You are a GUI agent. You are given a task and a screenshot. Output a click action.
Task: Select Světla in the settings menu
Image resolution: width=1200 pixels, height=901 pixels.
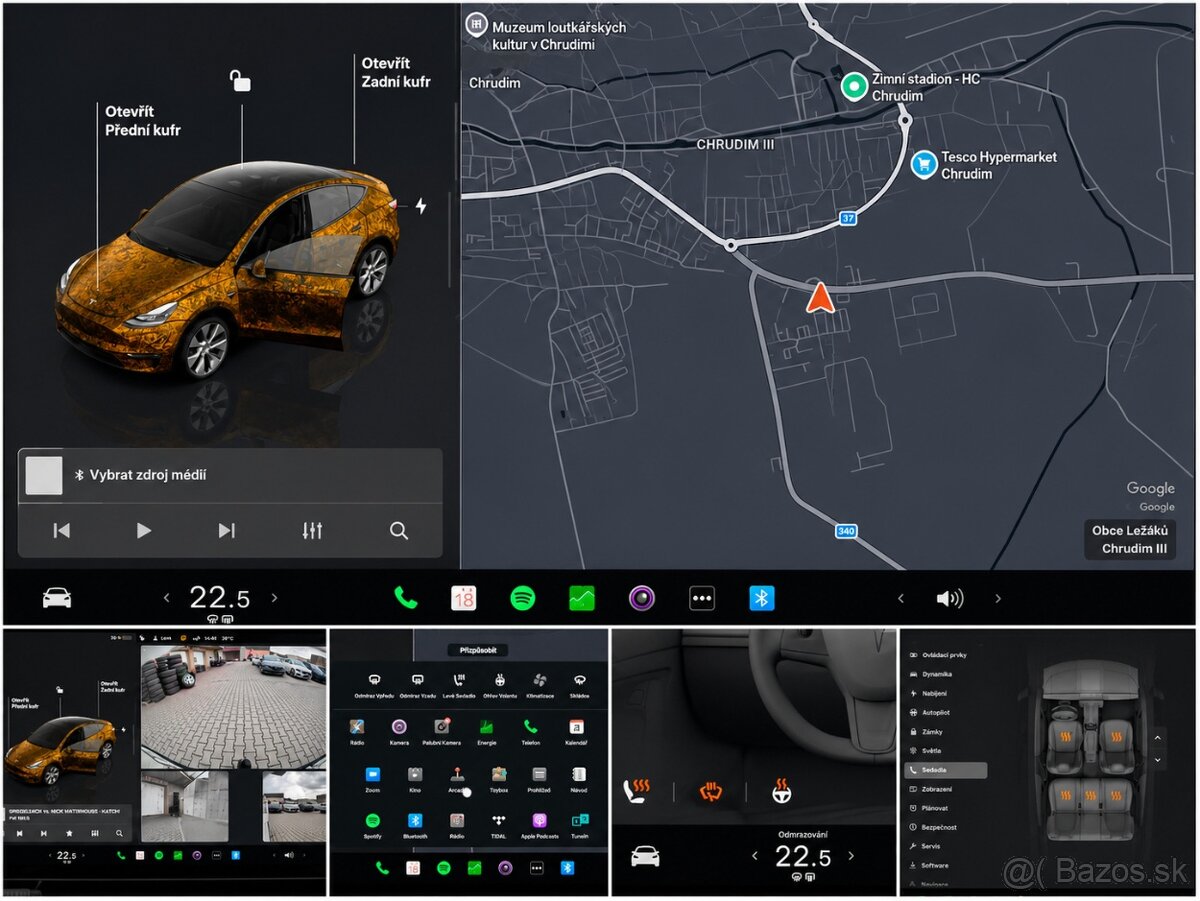click(925, 751)
